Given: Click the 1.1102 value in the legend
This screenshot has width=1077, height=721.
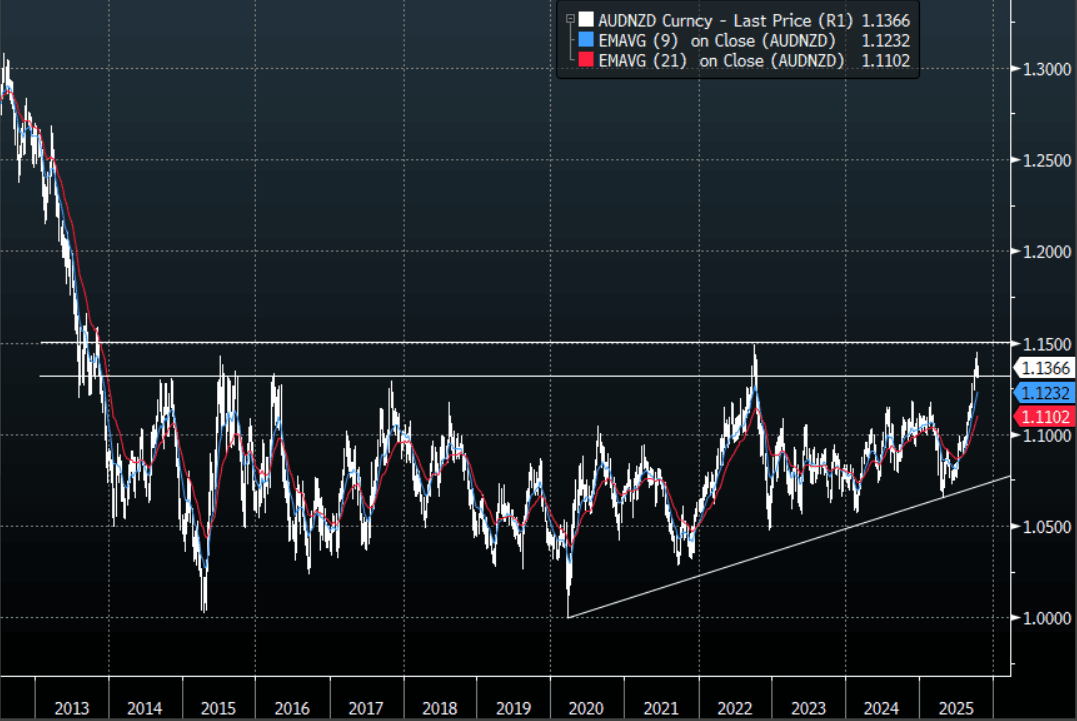Looking at the screenshot, I should click(x=886, y=60).
